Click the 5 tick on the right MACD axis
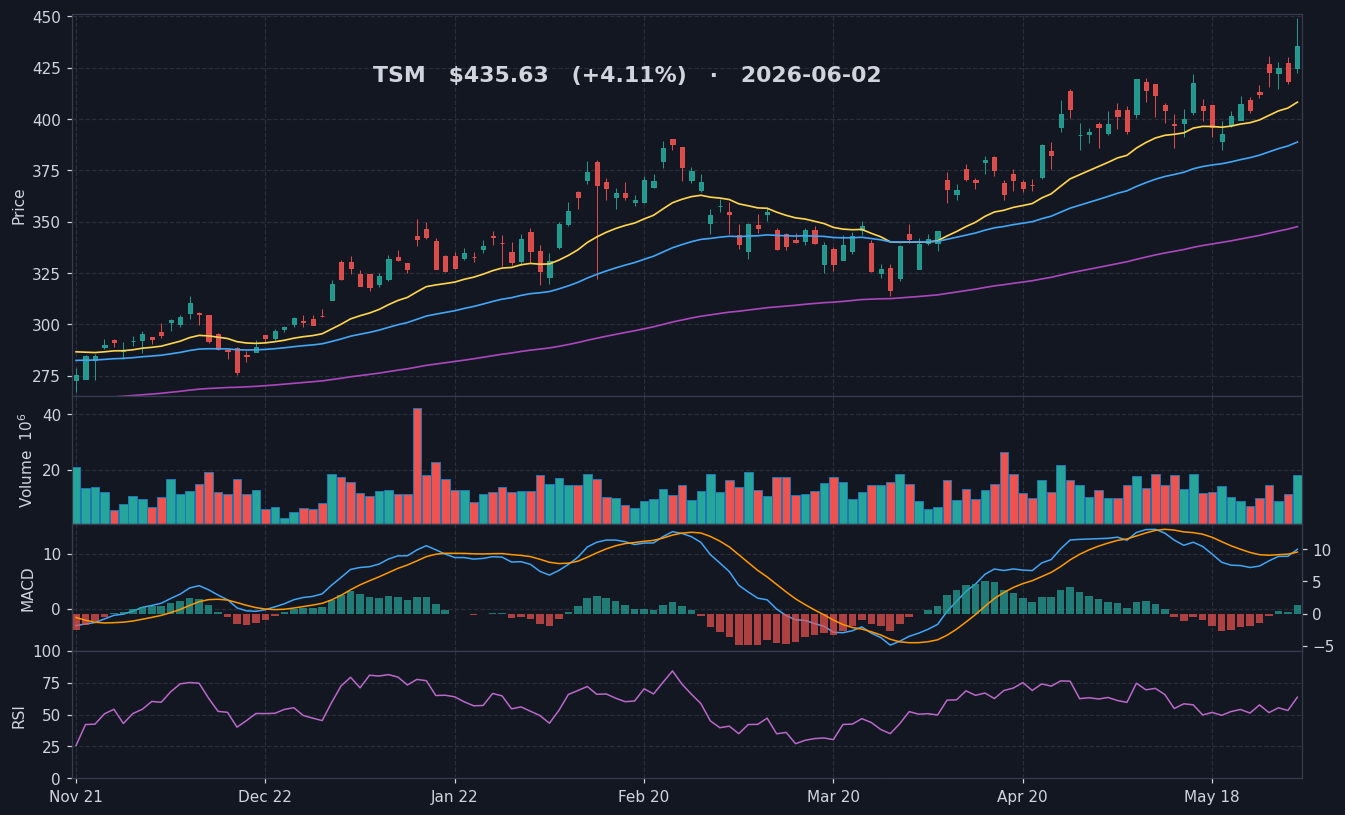Viewport: 1345px width, 815px height. pos(1314,583)
